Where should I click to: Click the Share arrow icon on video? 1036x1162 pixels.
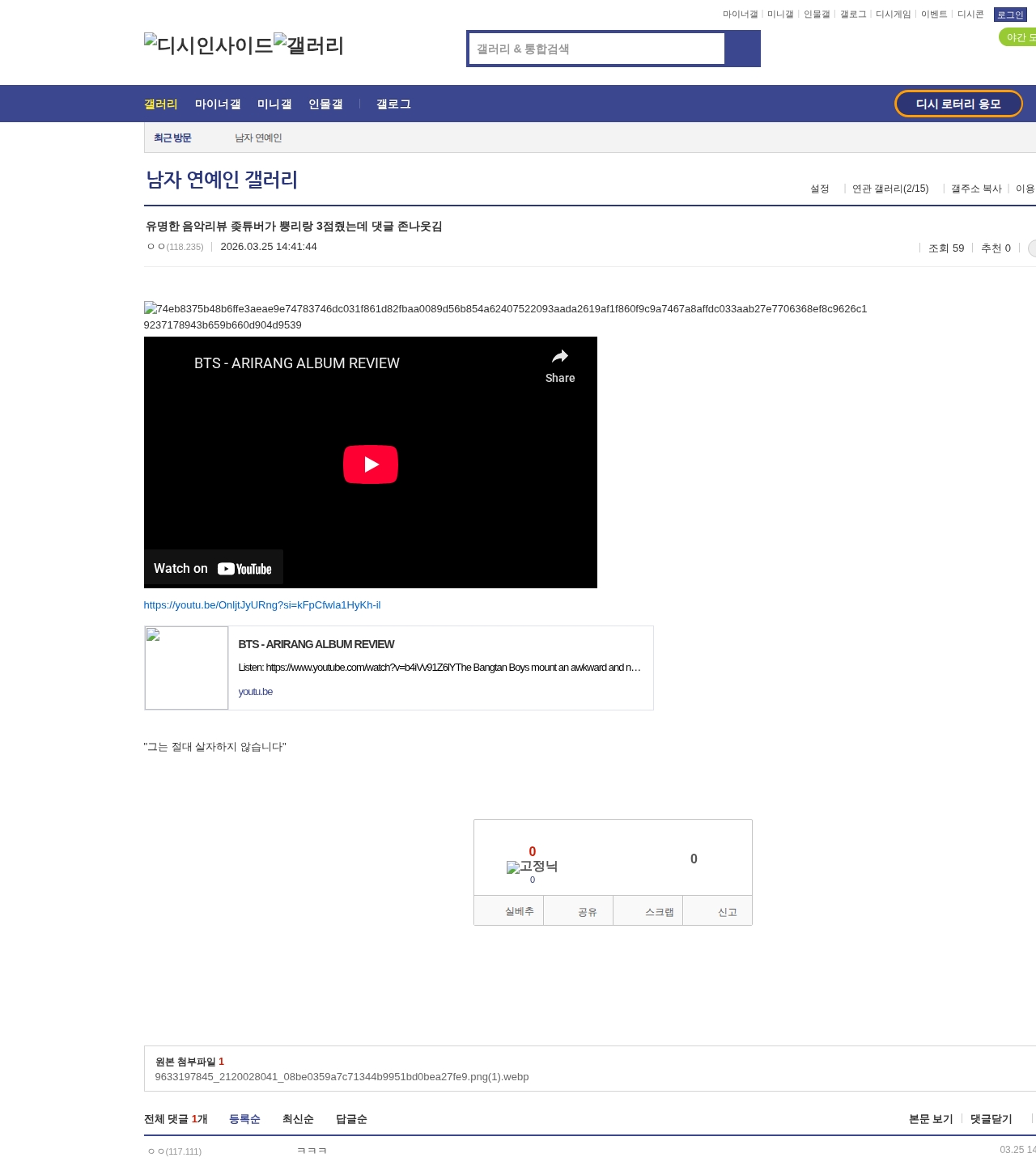point(559,357)
